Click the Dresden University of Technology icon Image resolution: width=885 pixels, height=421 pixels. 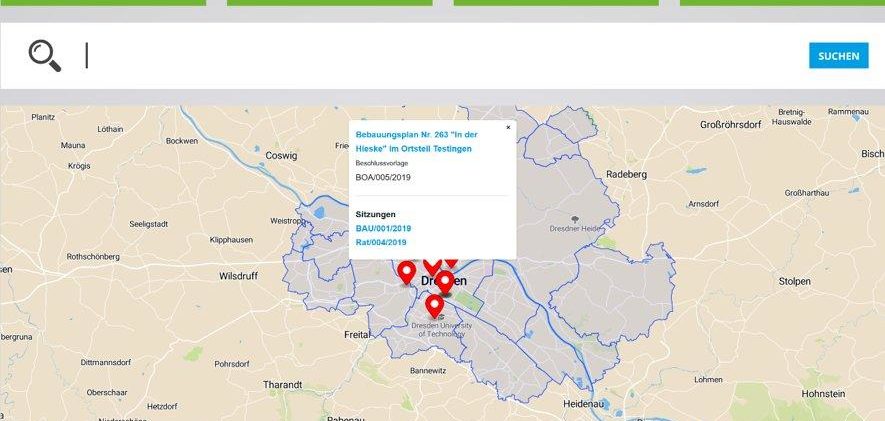click(439, 317)
